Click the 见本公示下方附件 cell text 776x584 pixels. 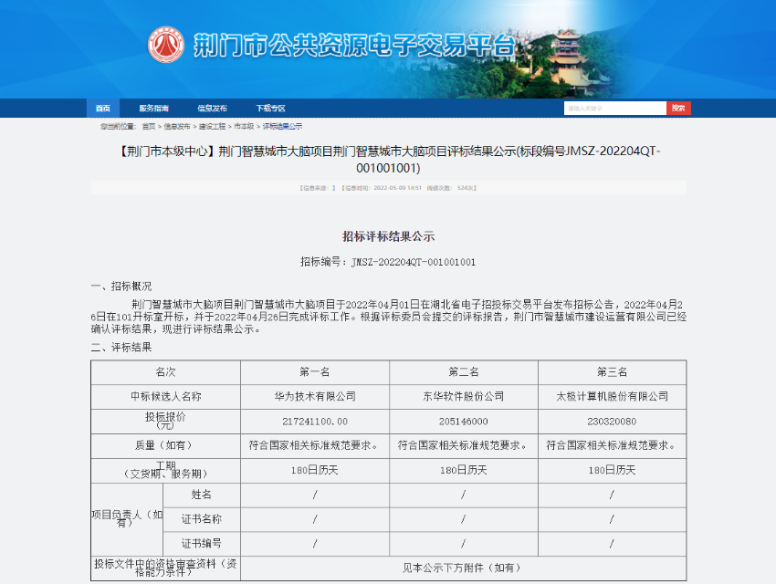pos(462,568)
